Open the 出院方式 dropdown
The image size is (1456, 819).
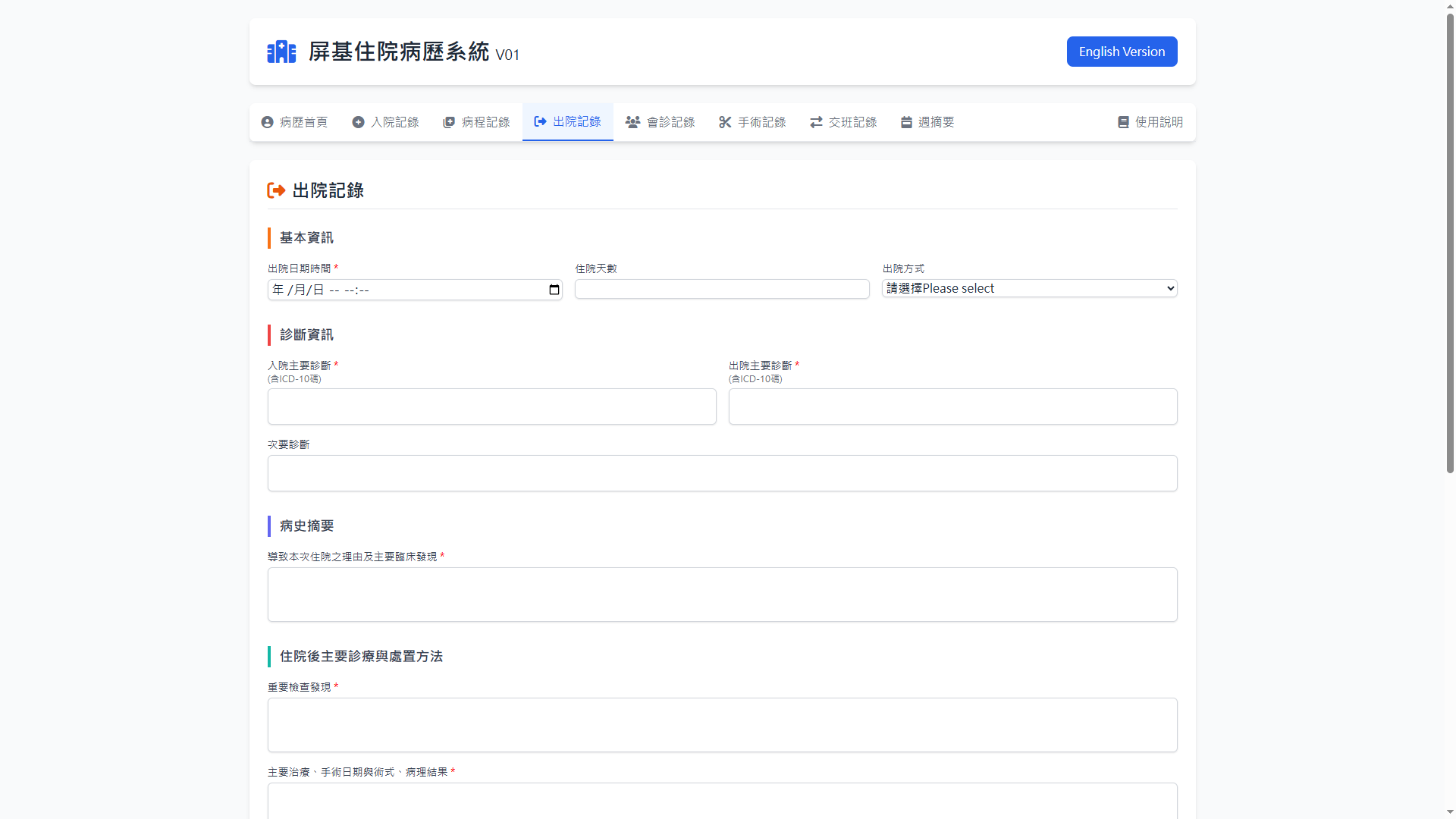tap(1029, 288)
